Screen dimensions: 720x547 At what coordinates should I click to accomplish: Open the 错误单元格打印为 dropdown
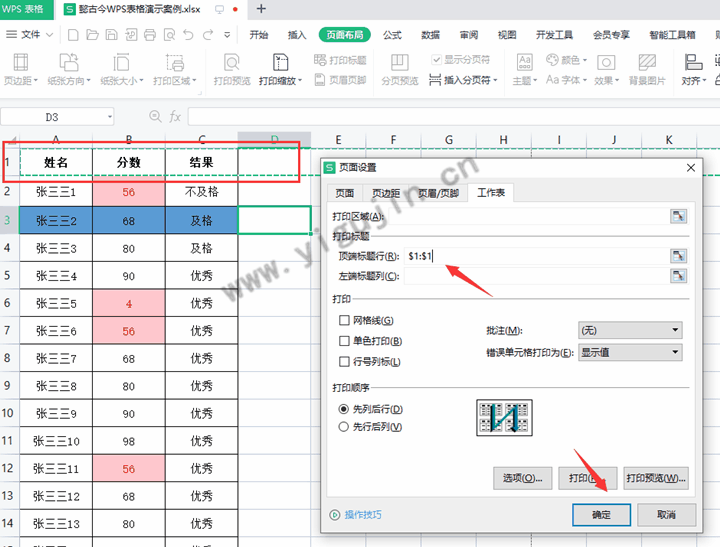(x=630, y=352)
